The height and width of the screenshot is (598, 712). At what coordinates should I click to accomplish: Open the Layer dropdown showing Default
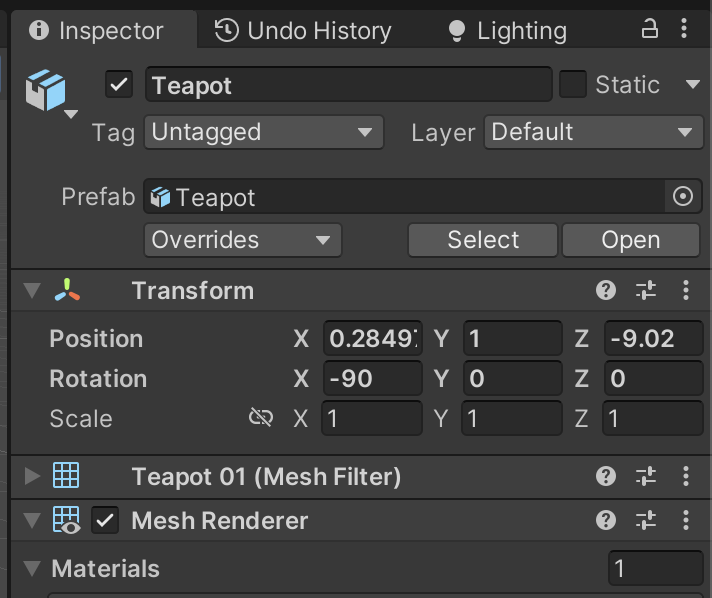pyautogui.click(x=593, y=132)
